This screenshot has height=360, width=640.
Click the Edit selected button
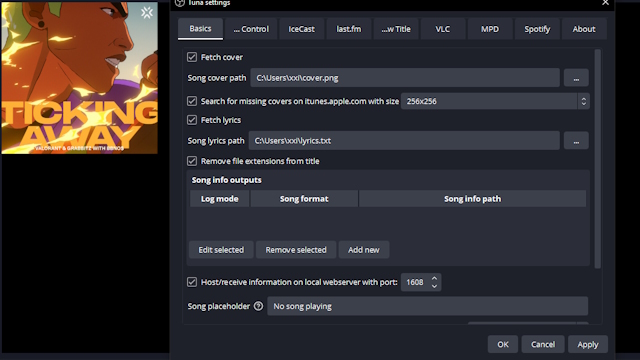pyautogui.click(x=221, y=250)
